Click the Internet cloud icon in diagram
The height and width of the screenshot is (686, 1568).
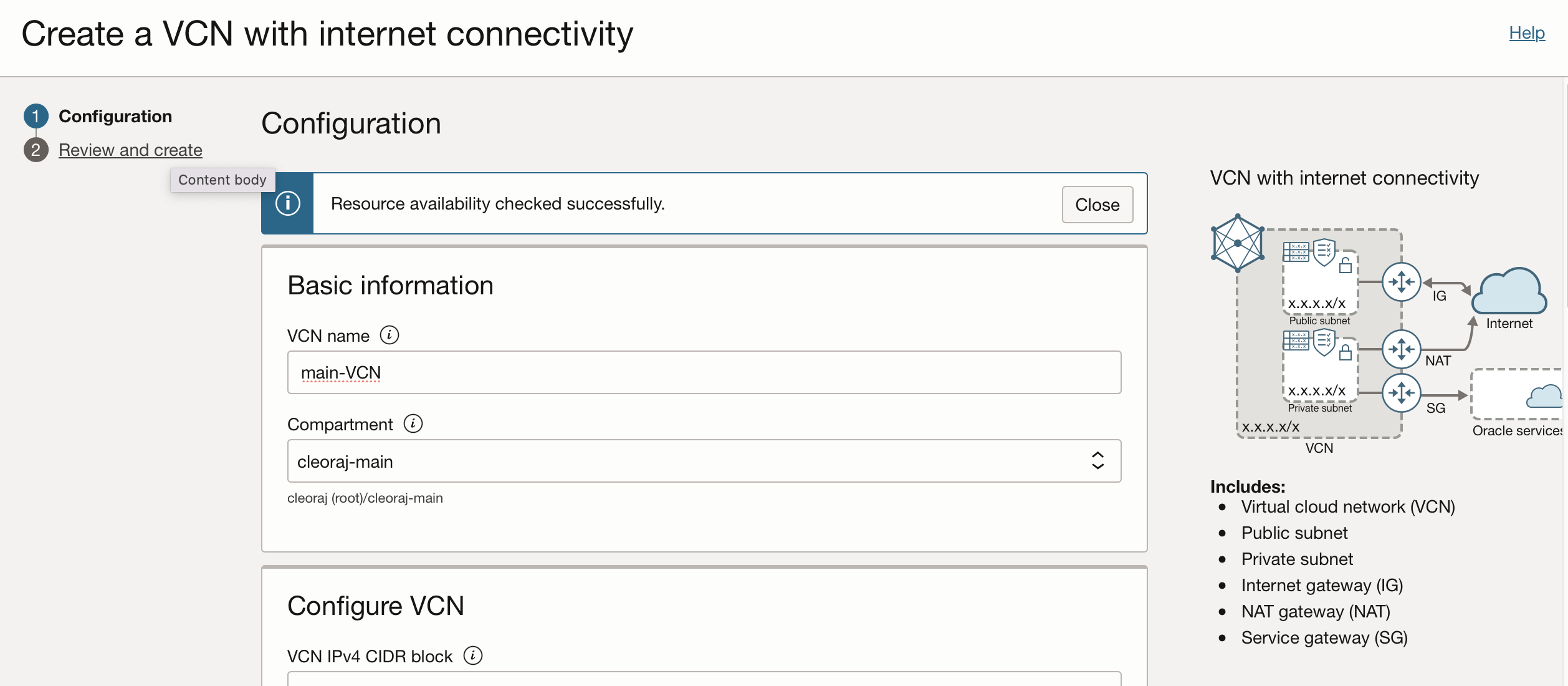click(x=1509, y=291)
